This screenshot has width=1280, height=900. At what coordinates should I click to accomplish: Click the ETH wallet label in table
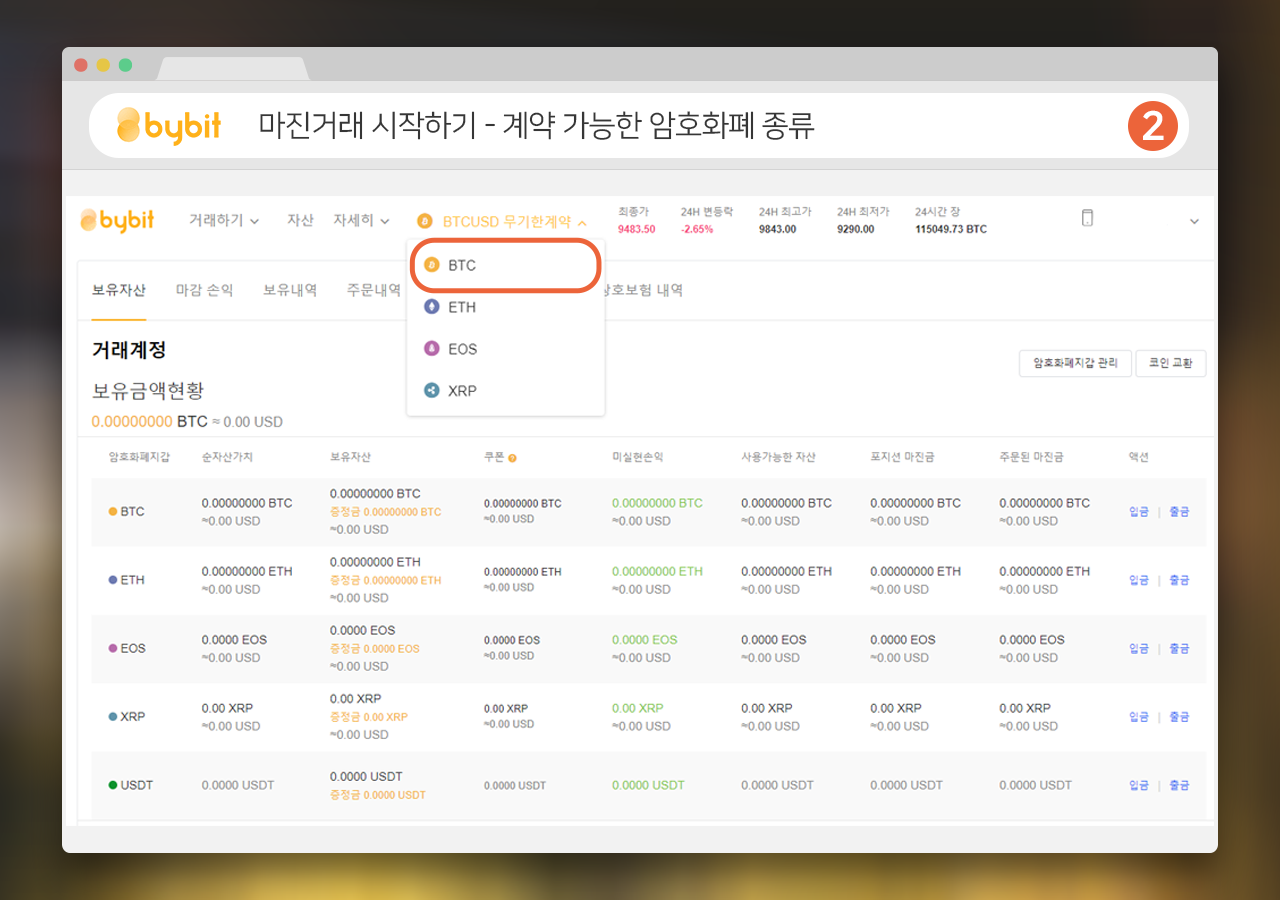[127, 580]
